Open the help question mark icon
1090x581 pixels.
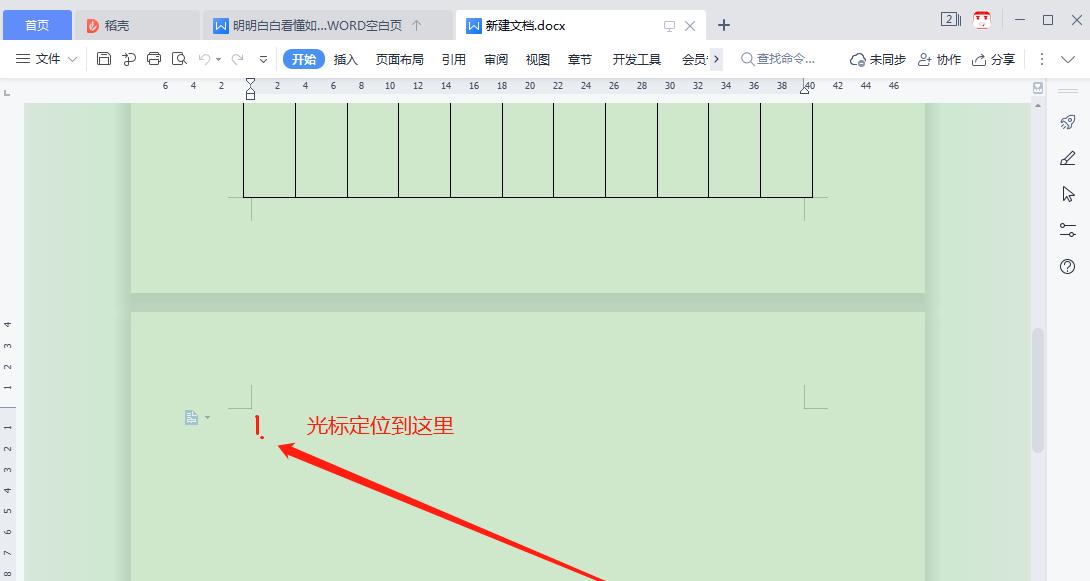[x=1068, y=266]
